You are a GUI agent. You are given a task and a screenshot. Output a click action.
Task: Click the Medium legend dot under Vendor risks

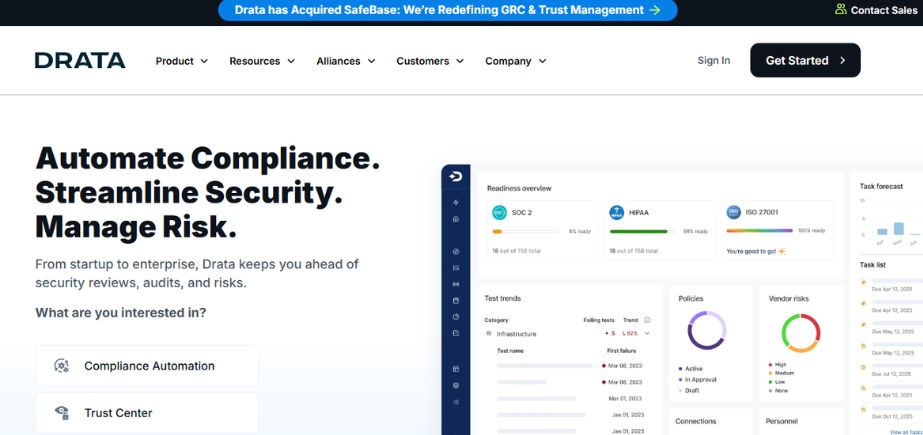[771, 373]
